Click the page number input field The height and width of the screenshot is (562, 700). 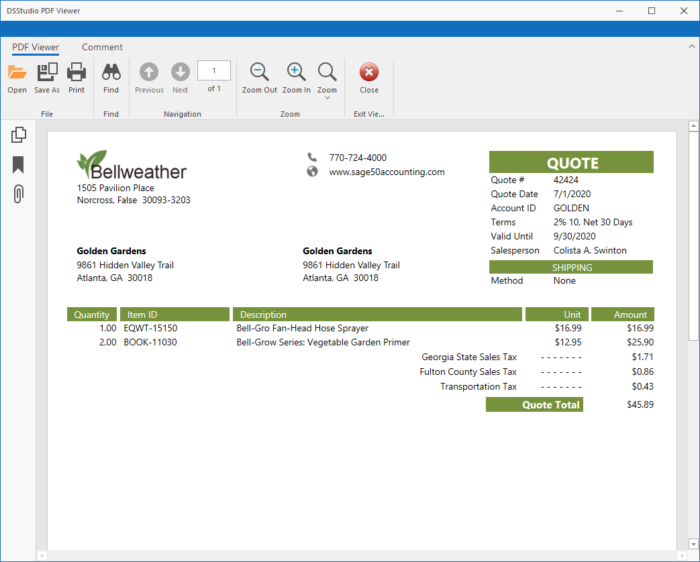tap(214, 71)
